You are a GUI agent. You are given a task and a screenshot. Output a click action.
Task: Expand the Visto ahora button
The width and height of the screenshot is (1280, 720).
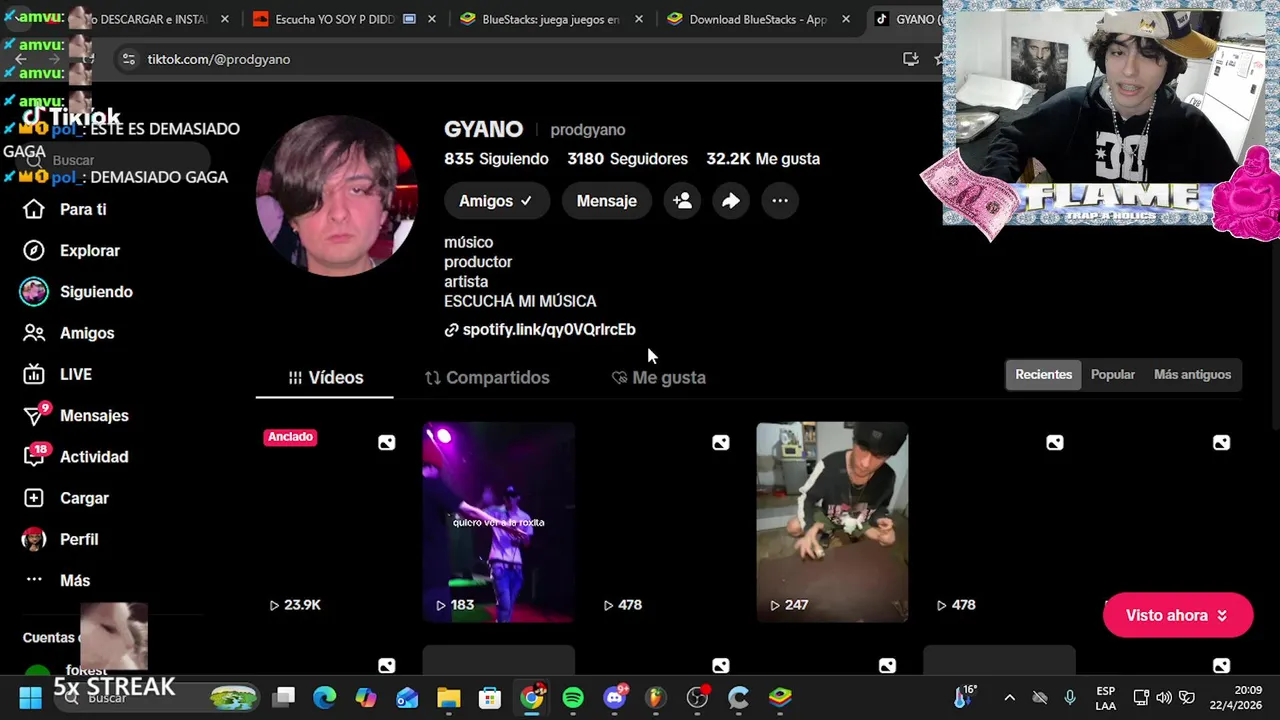coord(1177,615)
